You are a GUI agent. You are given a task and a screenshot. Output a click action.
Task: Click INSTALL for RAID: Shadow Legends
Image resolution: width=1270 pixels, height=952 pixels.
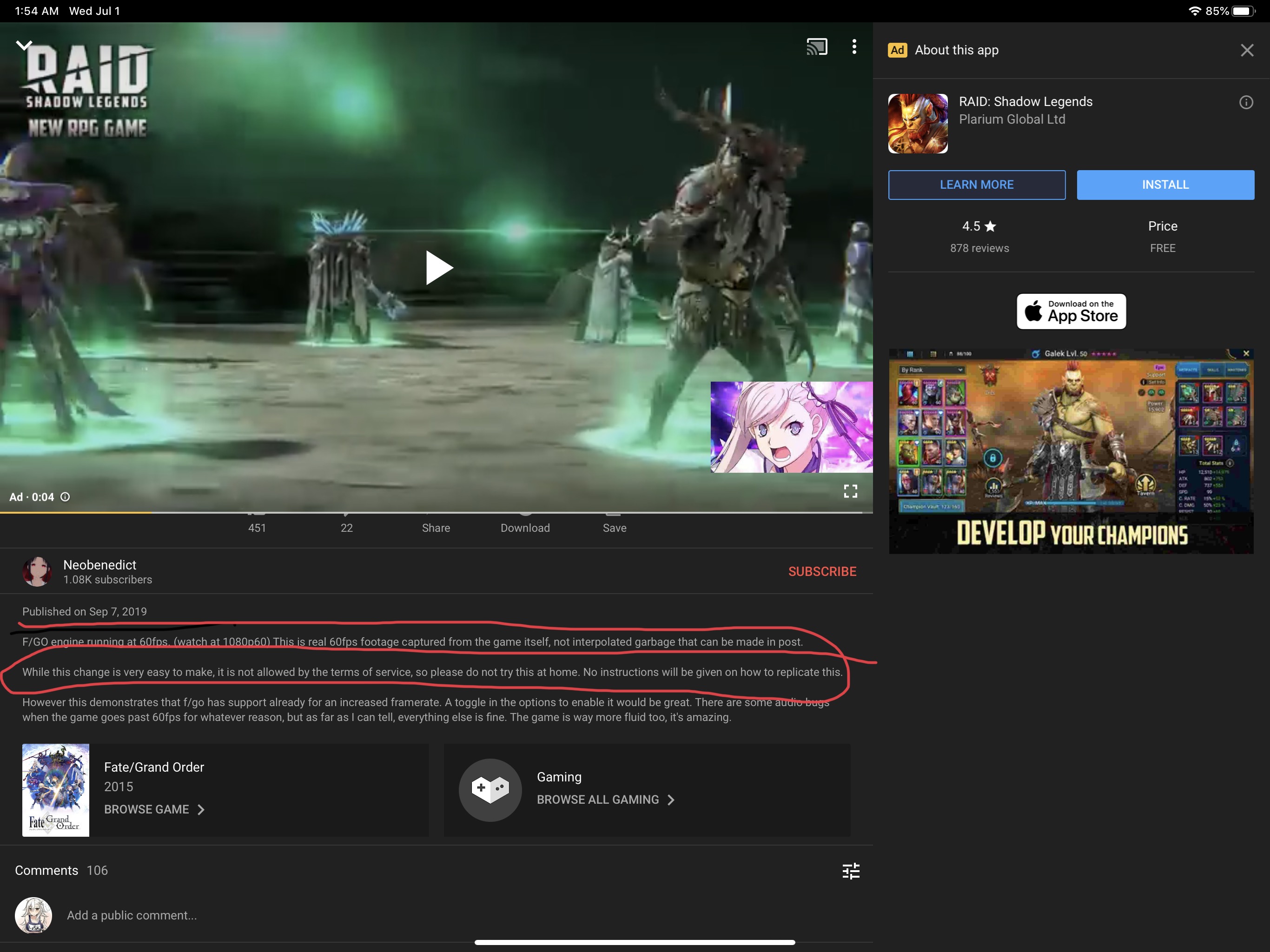(1165, 185)
